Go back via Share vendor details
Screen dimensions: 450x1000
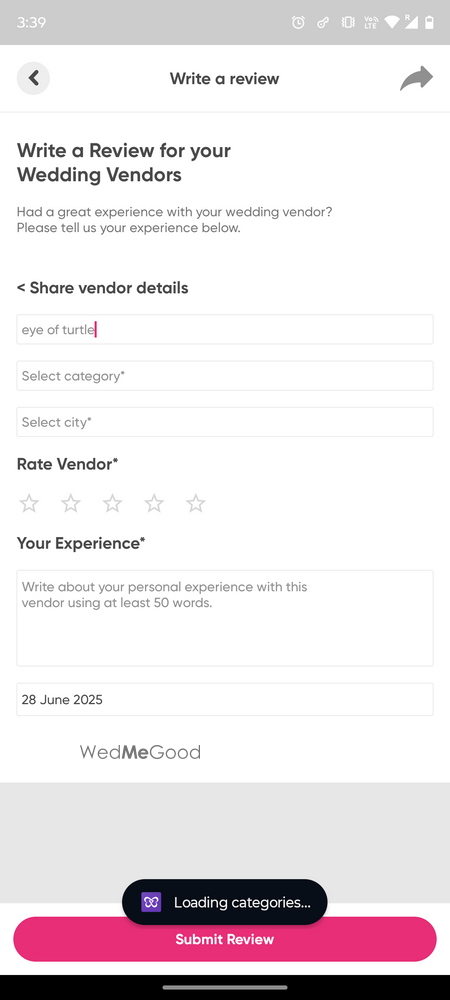103,288
